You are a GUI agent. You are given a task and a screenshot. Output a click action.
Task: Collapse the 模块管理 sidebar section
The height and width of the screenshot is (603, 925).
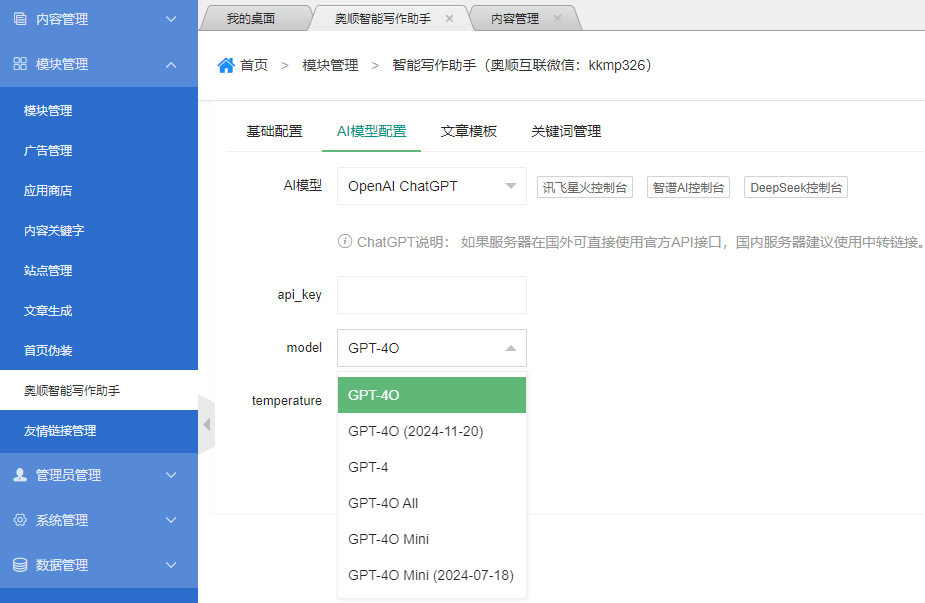click(171, 64)
